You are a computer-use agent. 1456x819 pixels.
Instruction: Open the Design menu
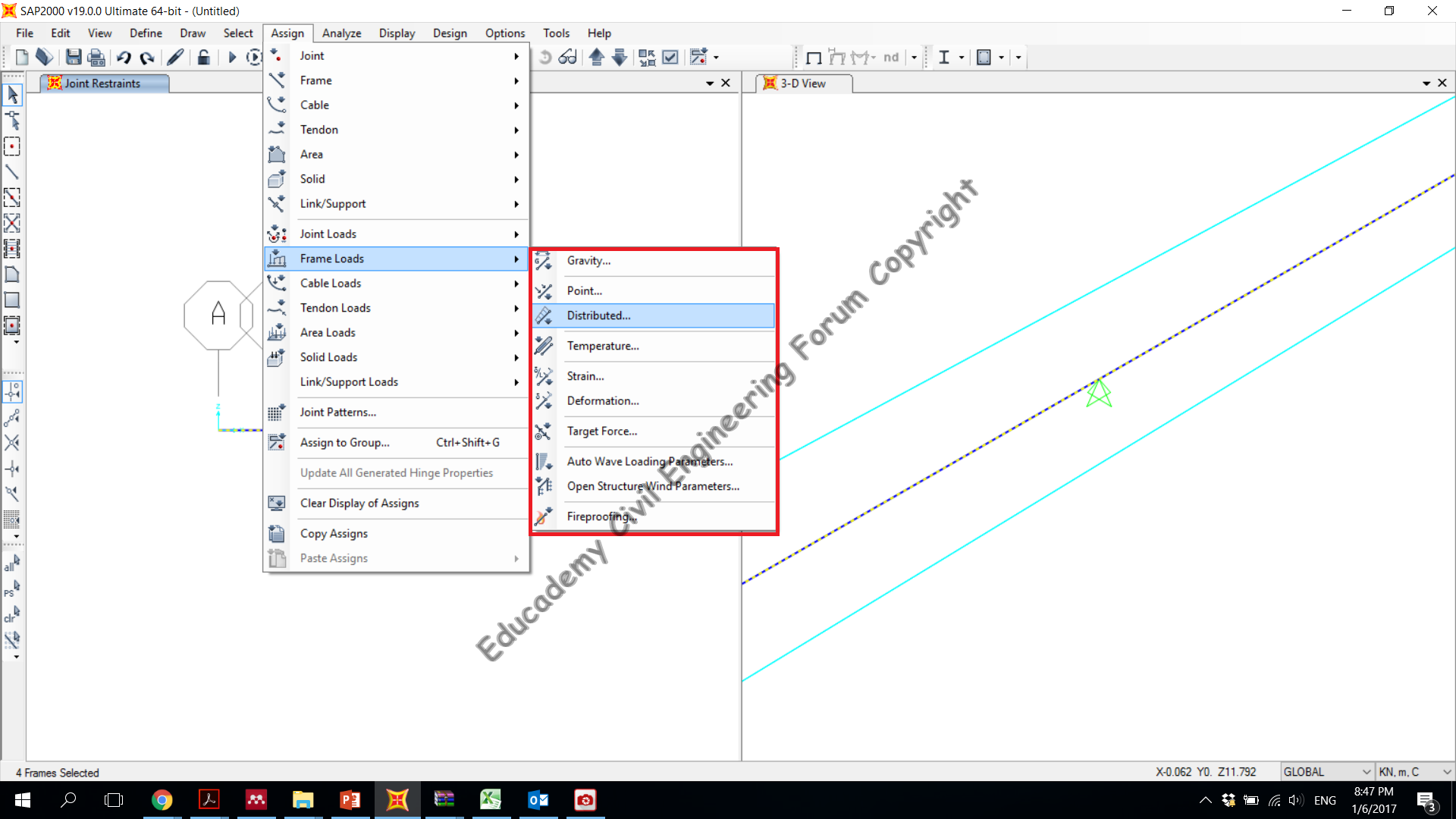click(x=450, y=33)
